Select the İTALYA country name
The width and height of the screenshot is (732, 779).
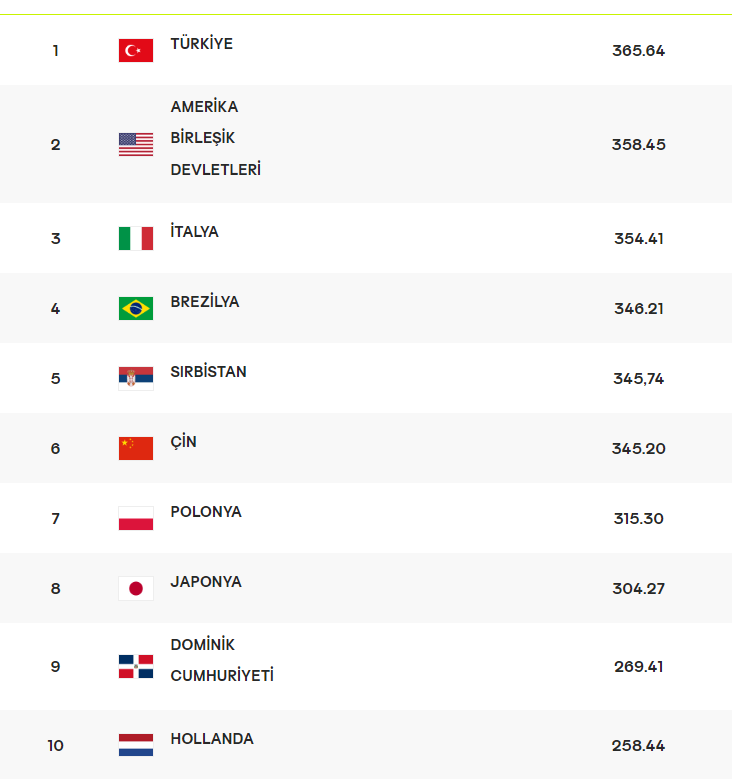coord(195,232)
